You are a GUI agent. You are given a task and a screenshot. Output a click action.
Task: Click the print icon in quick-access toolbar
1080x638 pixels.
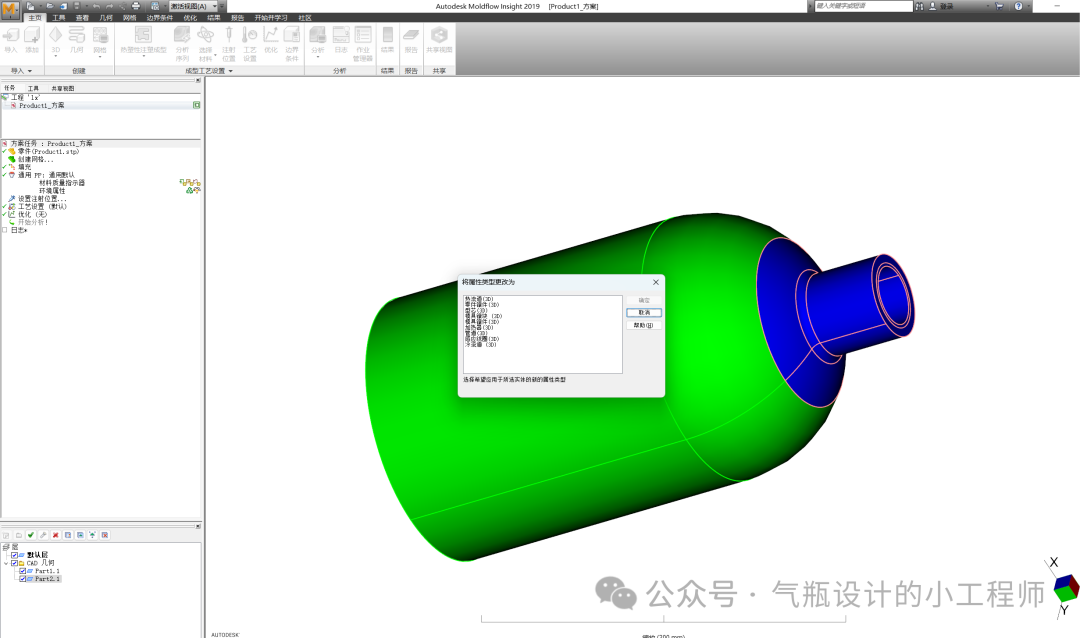point(136,6)
